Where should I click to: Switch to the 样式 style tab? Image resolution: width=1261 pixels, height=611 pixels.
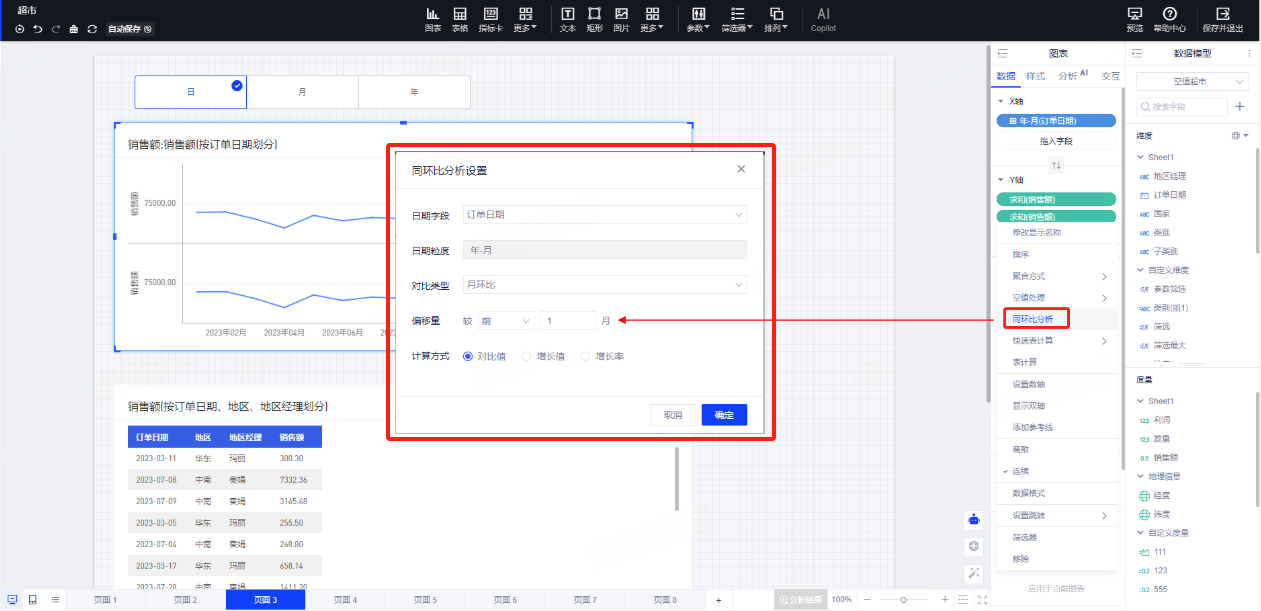[1035, 76]
